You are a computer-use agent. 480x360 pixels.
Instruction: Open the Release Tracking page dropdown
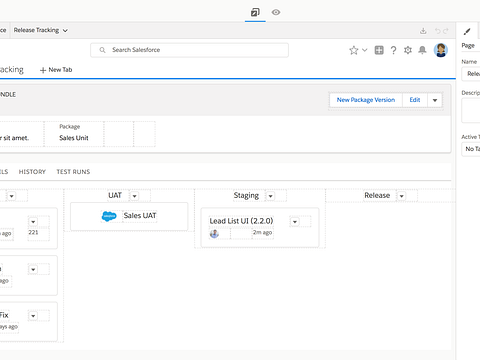[x=41, y=30]
